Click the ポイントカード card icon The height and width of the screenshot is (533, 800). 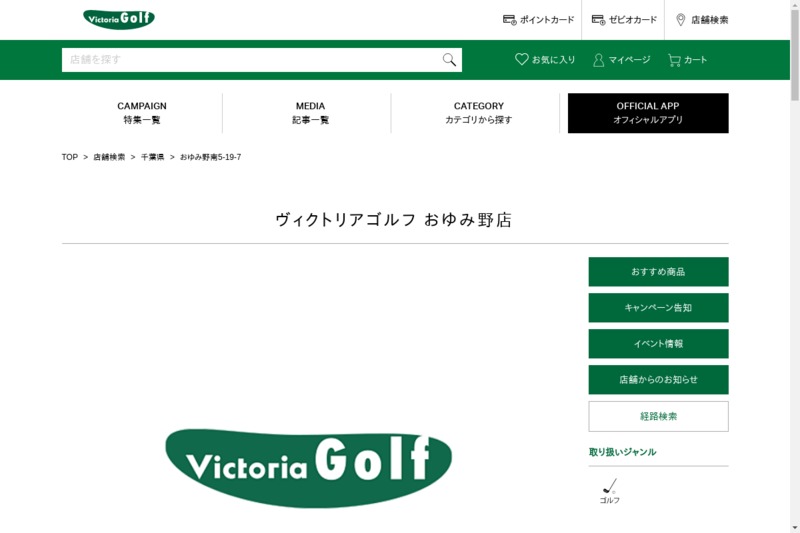click(509, 20)
